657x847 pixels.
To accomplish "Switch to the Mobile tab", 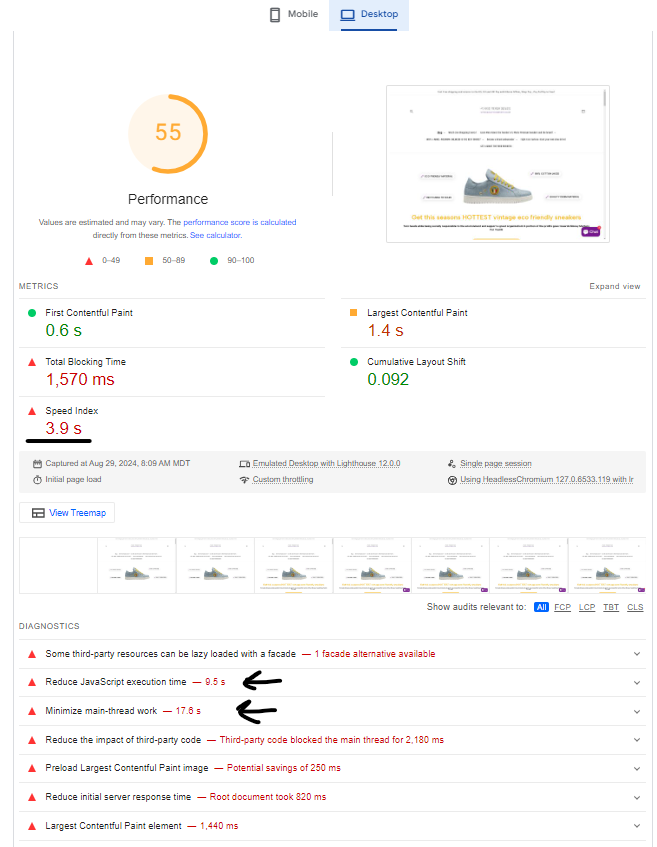I will coord(294,15).
